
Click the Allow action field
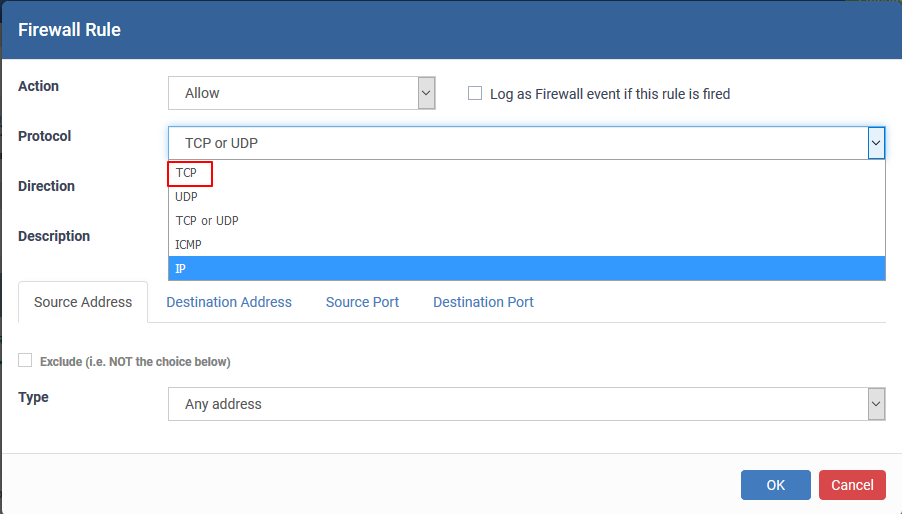click(x=293, y=93)
